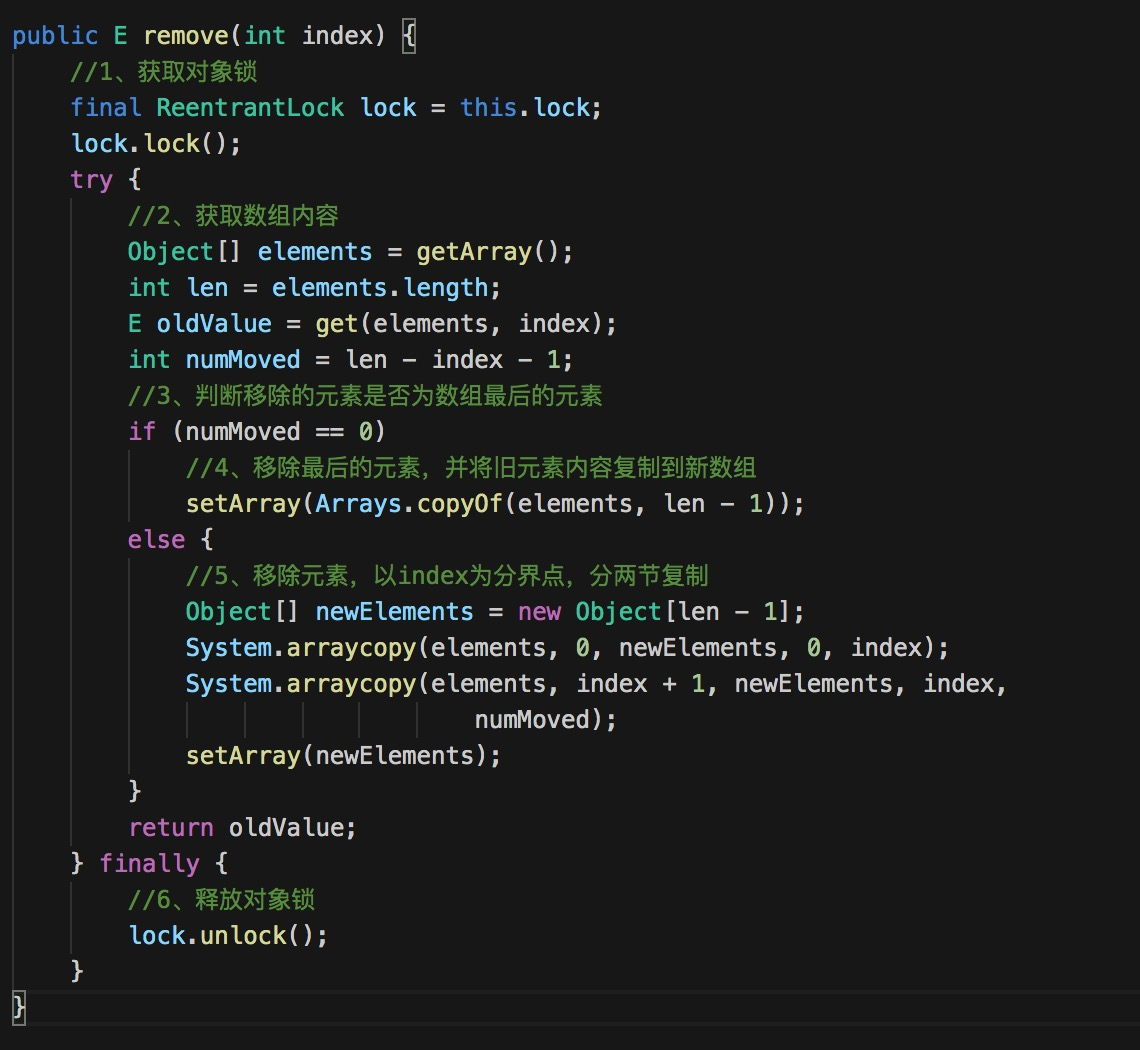This screenshot has width=1140, height=1050.
Task: Click the 'try' keyword
Action: click(x=91, y=180)
